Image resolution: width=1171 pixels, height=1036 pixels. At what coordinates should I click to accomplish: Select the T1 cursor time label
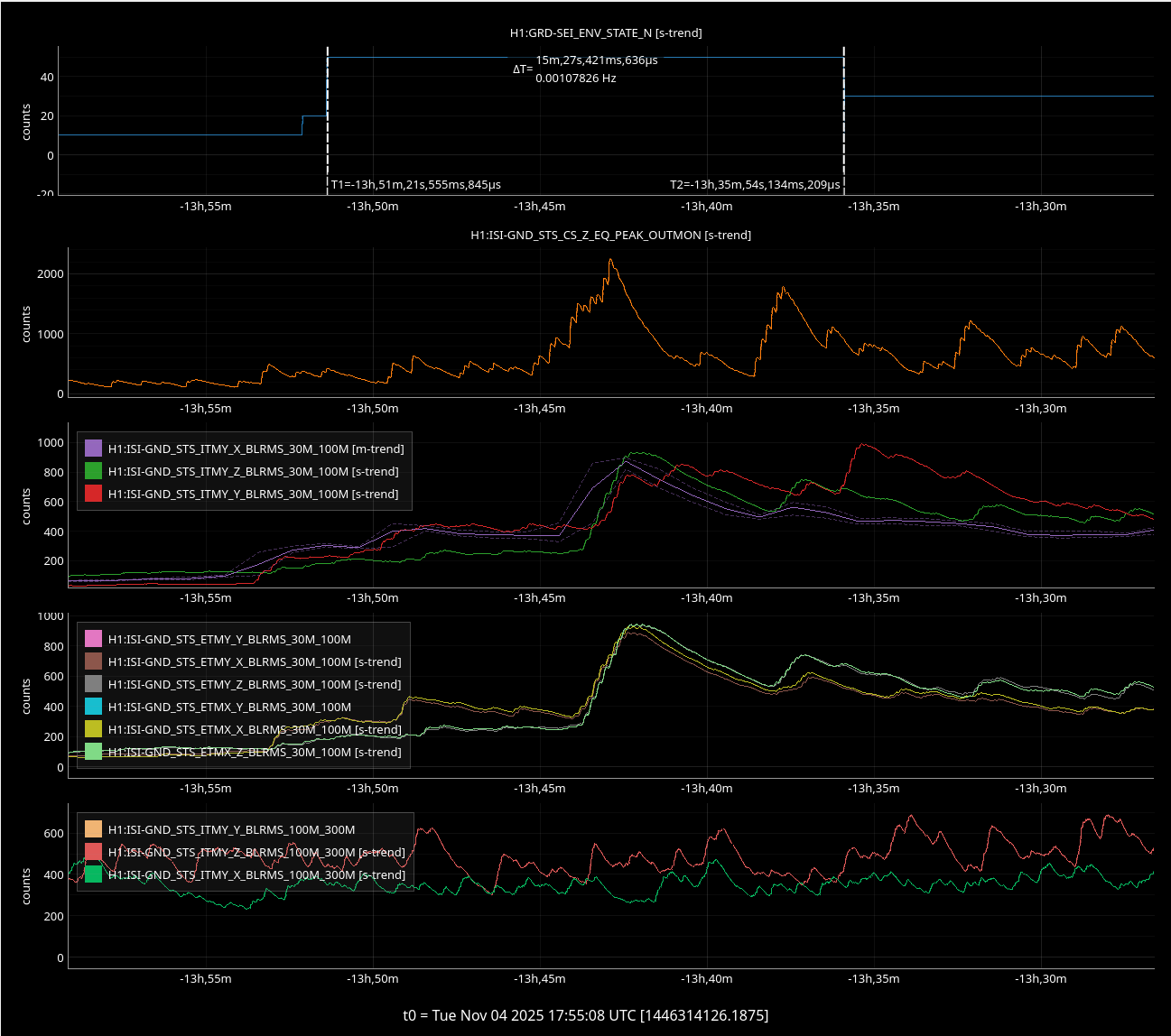(415, 184)
